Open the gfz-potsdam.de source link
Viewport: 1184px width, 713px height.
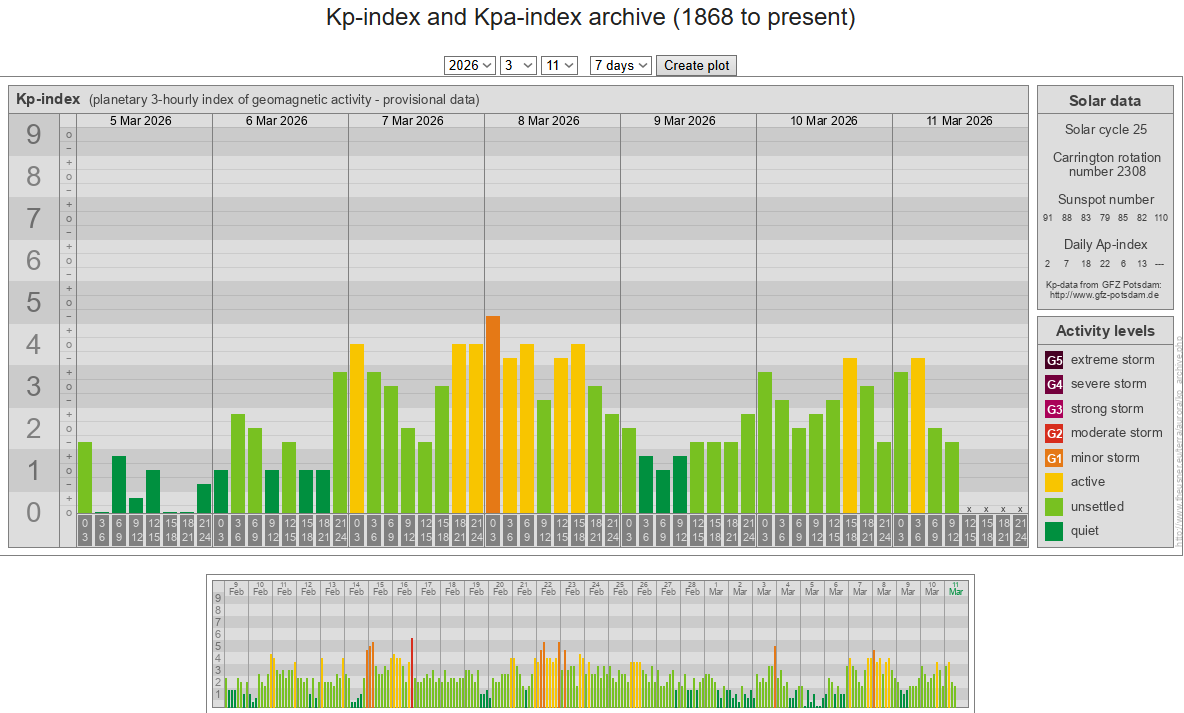tap(1104, 295)
